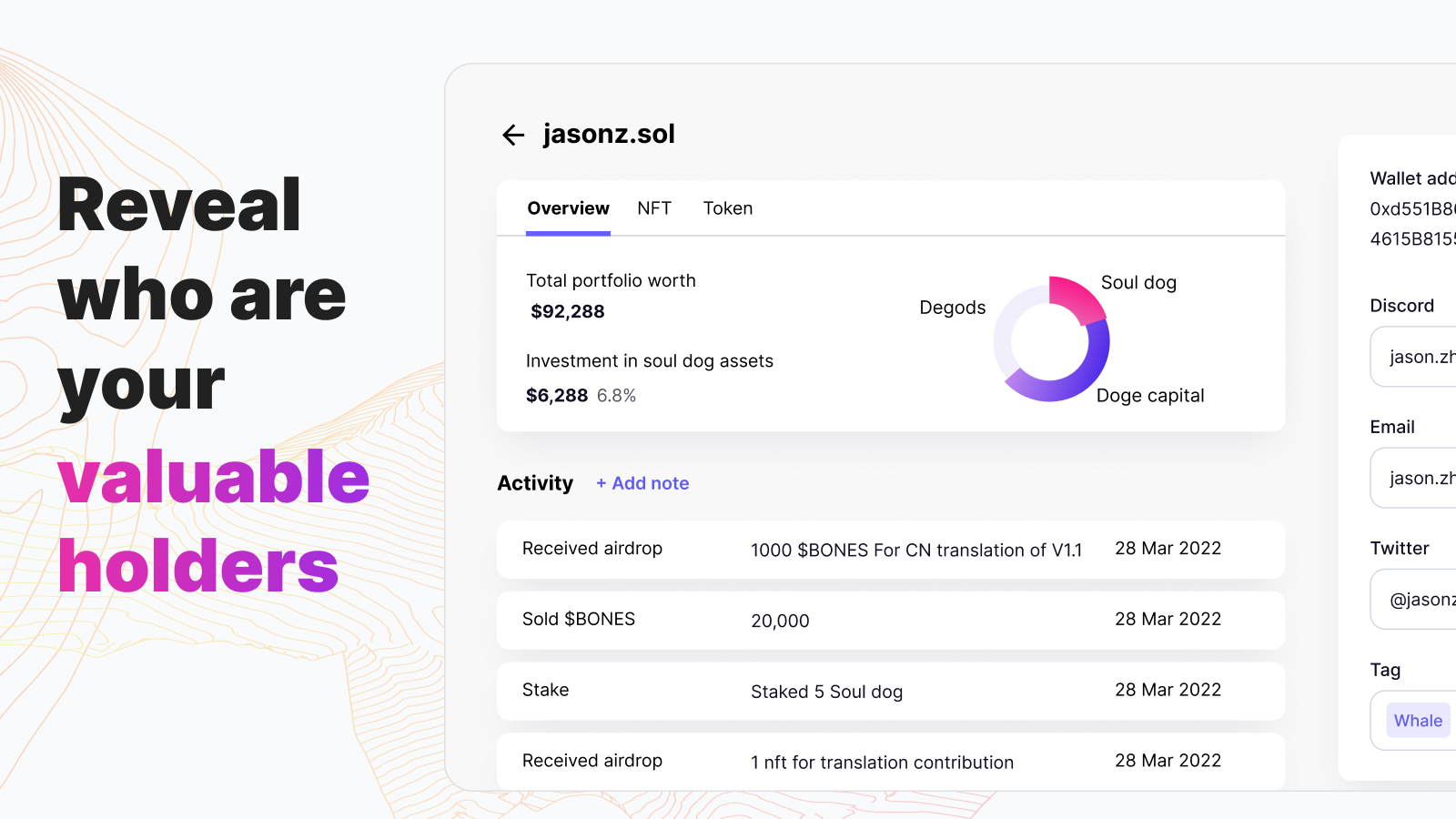Click the date in the 1000 $BONES row
The width and height of the screenshot is (1456, 819).
1168,549
